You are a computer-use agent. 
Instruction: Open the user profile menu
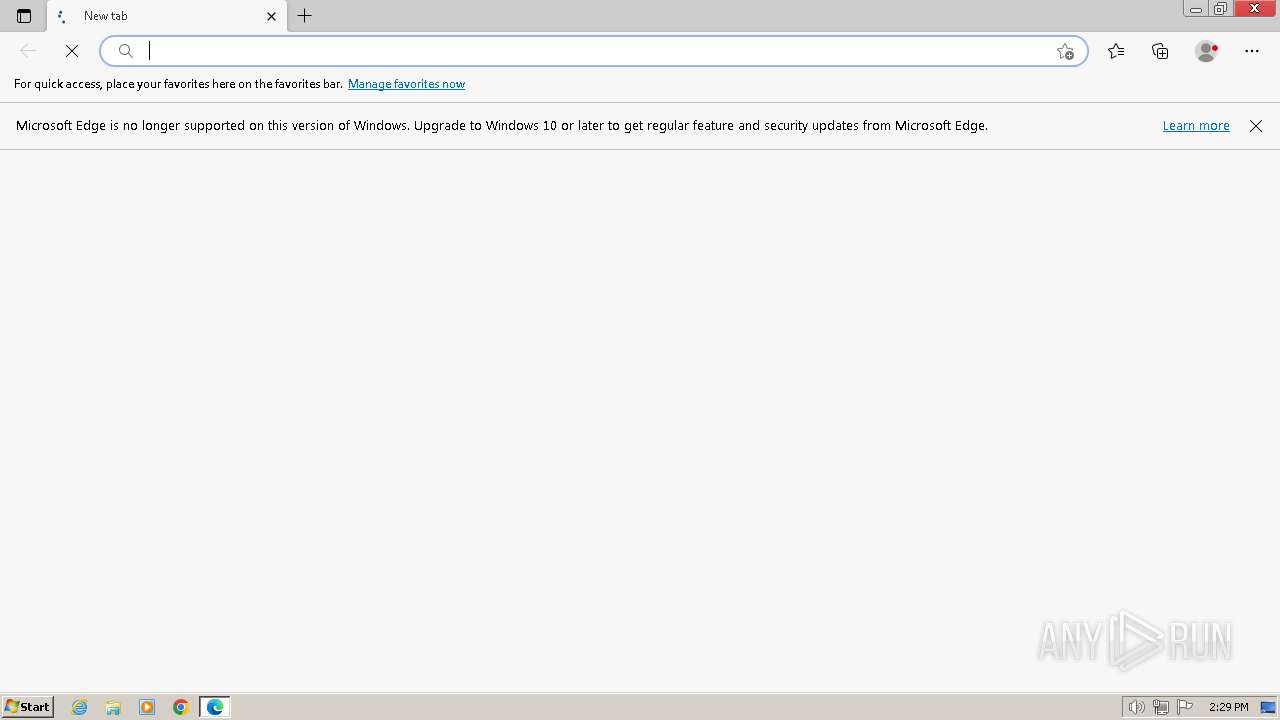pyautogui.click(x=1206, y=51)
